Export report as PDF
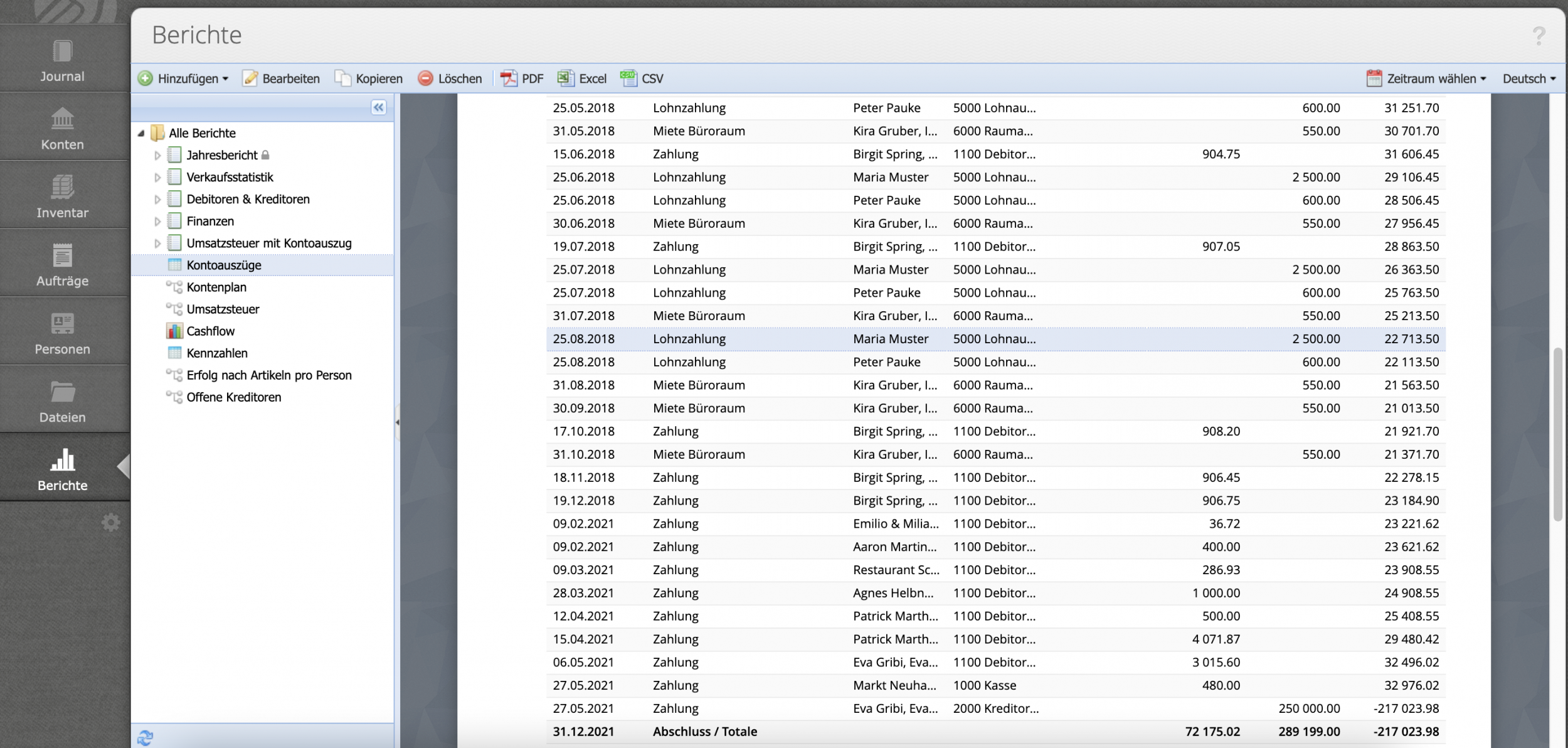Viewport: 1568px width, 748px height. tap(522, 78)
